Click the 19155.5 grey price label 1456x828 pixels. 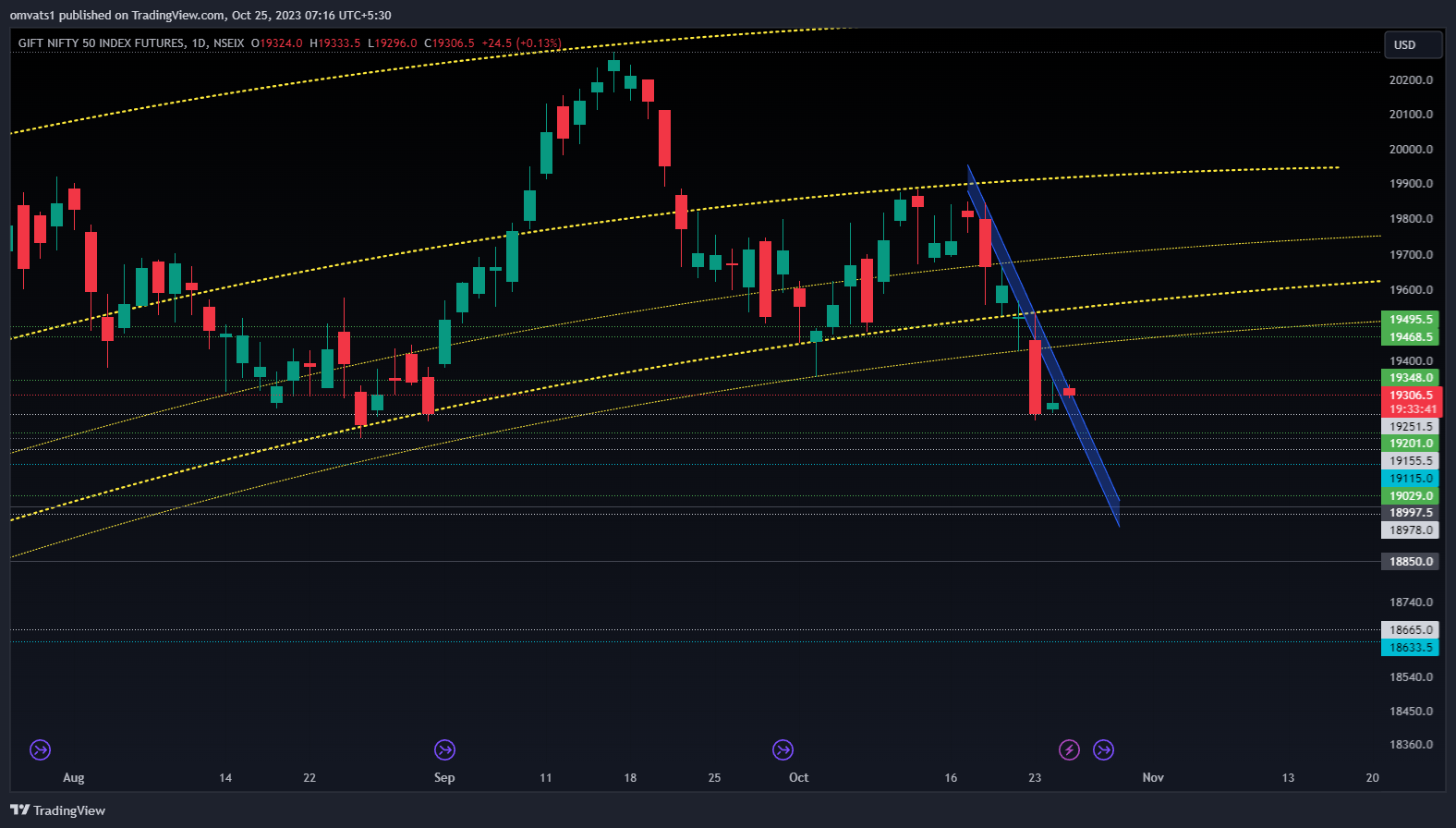coord(1410,461)
